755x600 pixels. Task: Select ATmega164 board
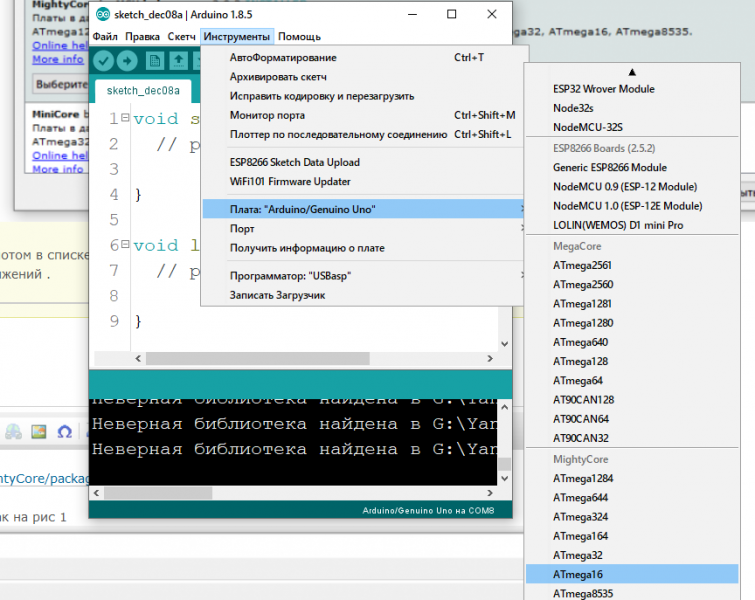coord(632,536)
